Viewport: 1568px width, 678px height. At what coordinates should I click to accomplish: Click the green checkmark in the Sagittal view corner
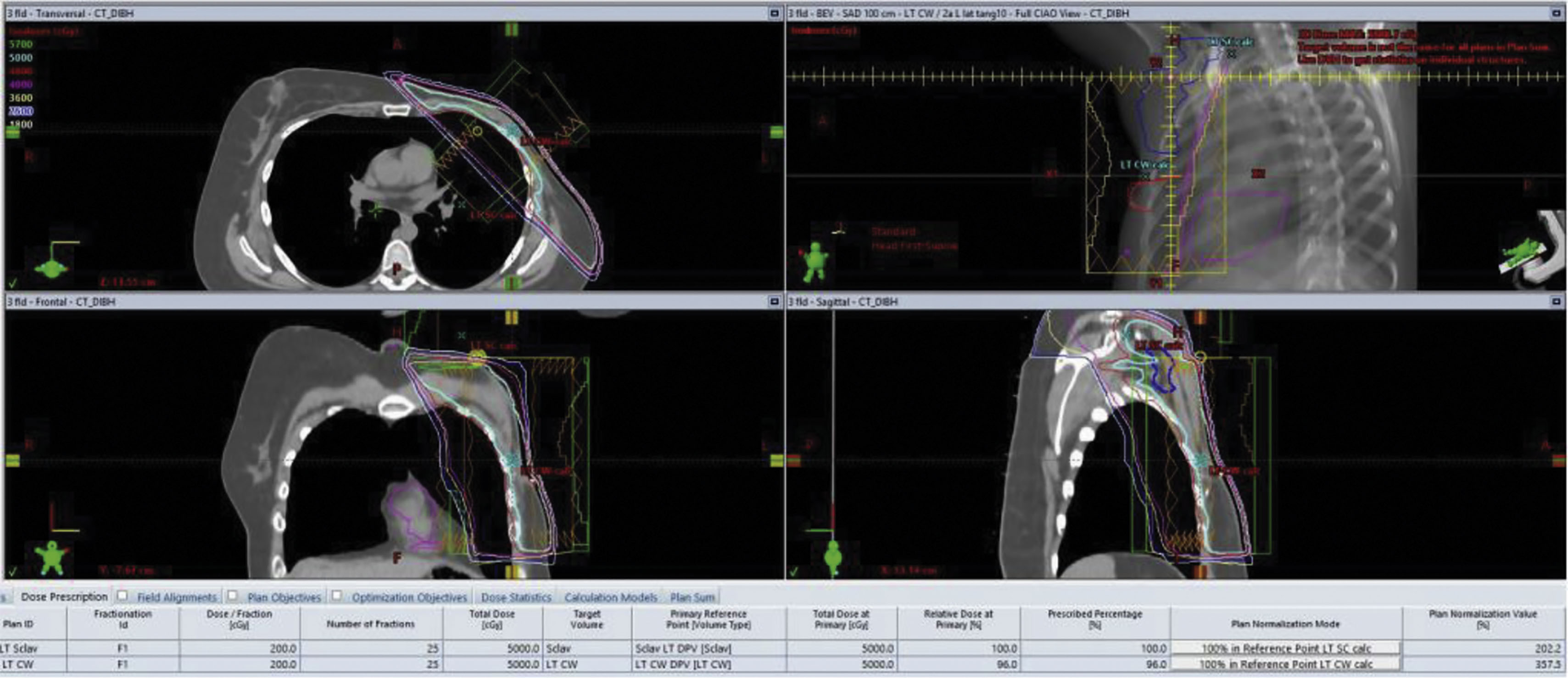click(x=793, y=572)
